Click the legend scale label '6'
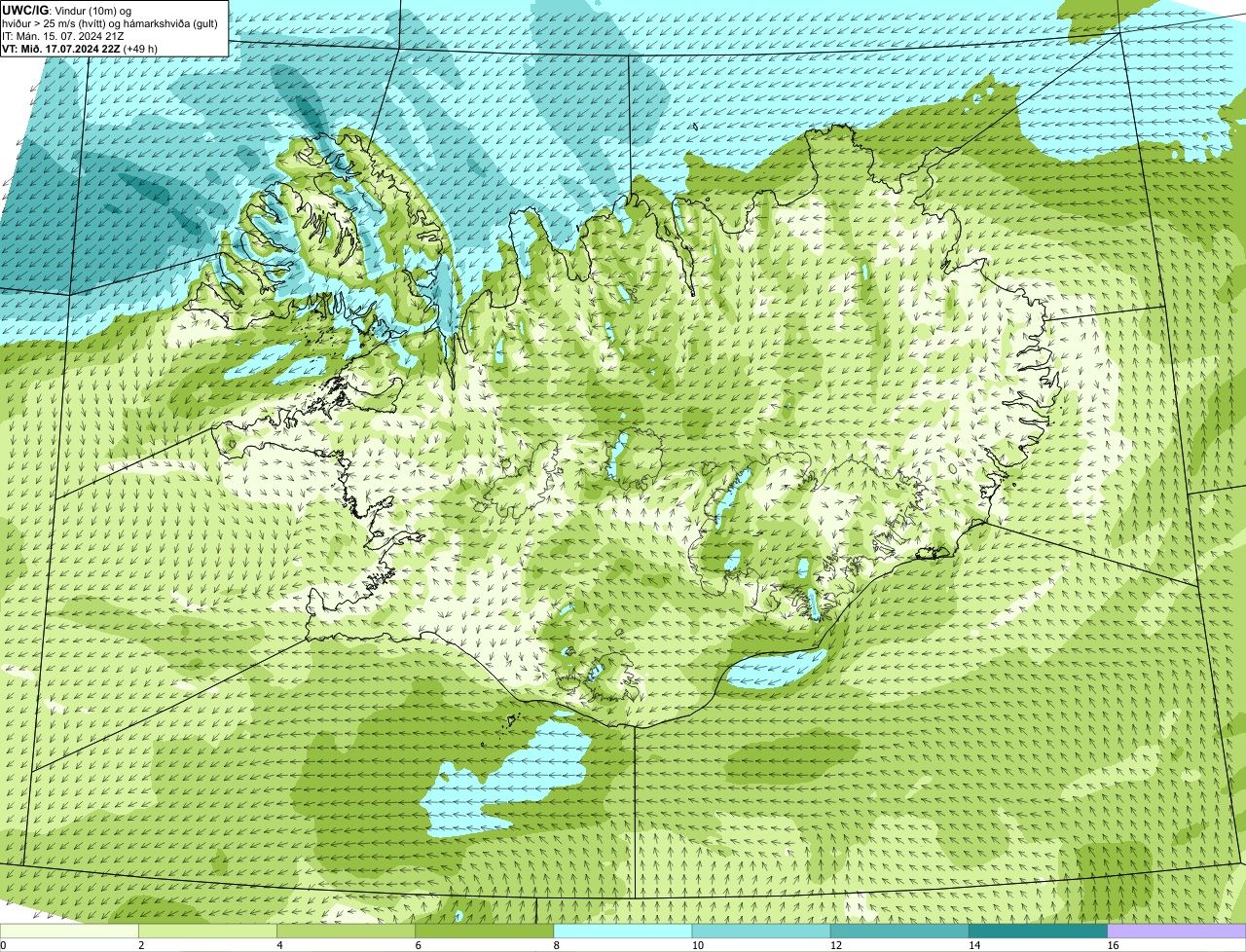The image size is (1246, 952). click(419, 945)
